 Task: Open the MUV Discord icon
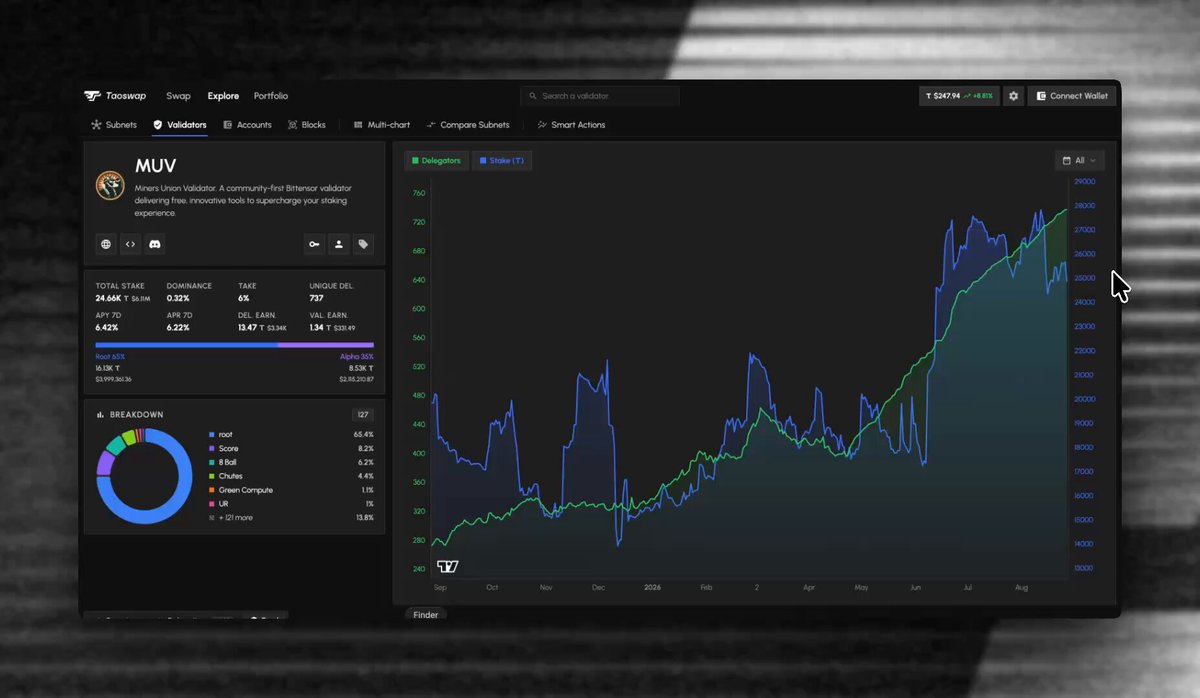[155, 244]
